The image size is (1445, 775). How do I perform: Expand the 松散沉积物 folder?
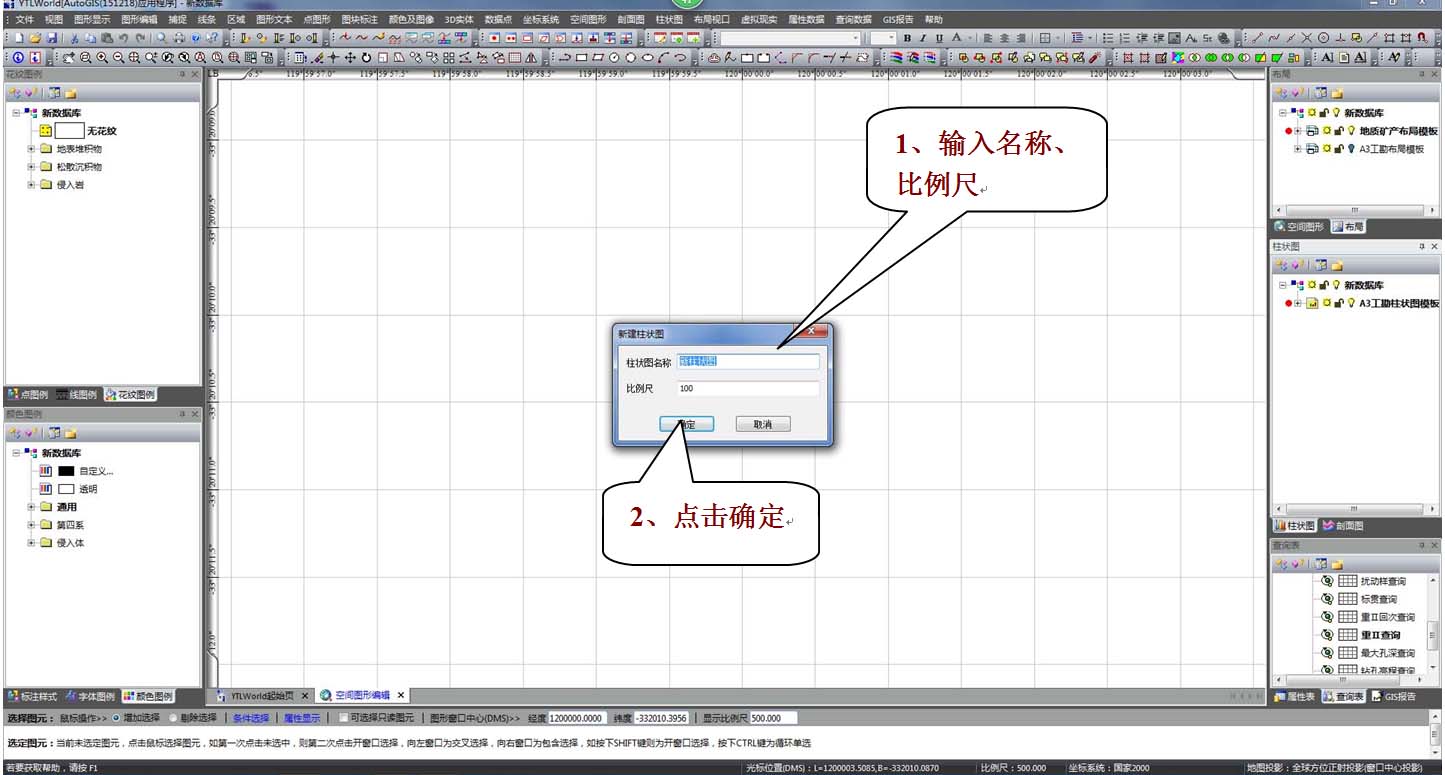[31, 166]
